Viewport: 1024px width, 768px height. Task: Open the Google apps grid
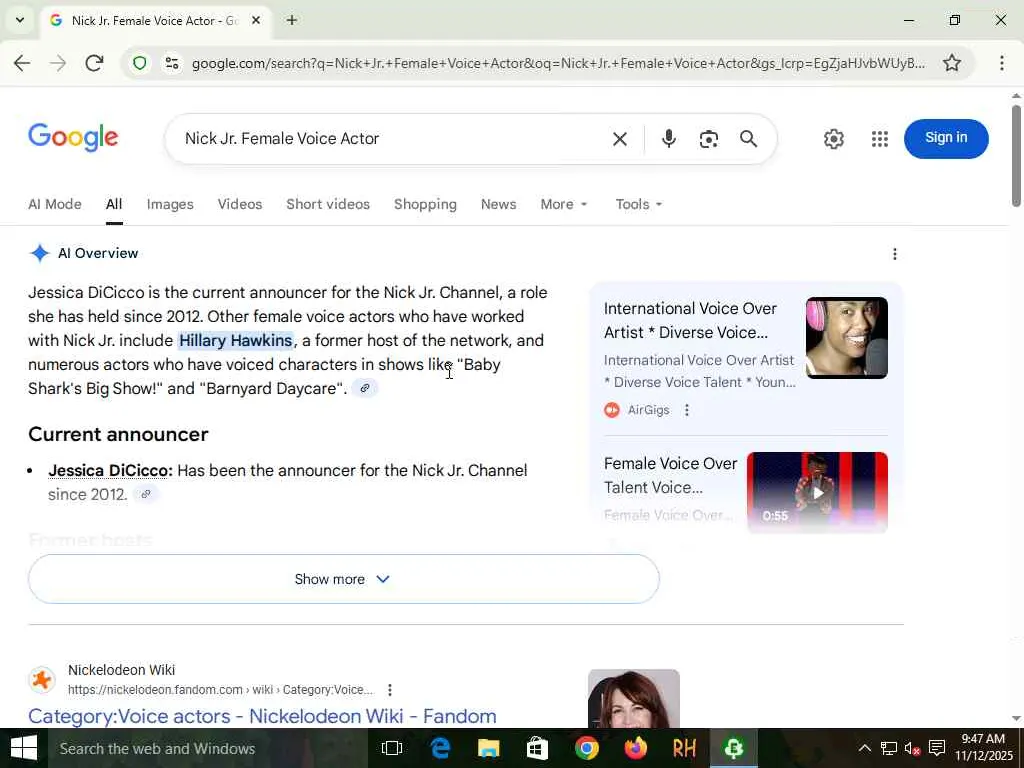(880, 138)
